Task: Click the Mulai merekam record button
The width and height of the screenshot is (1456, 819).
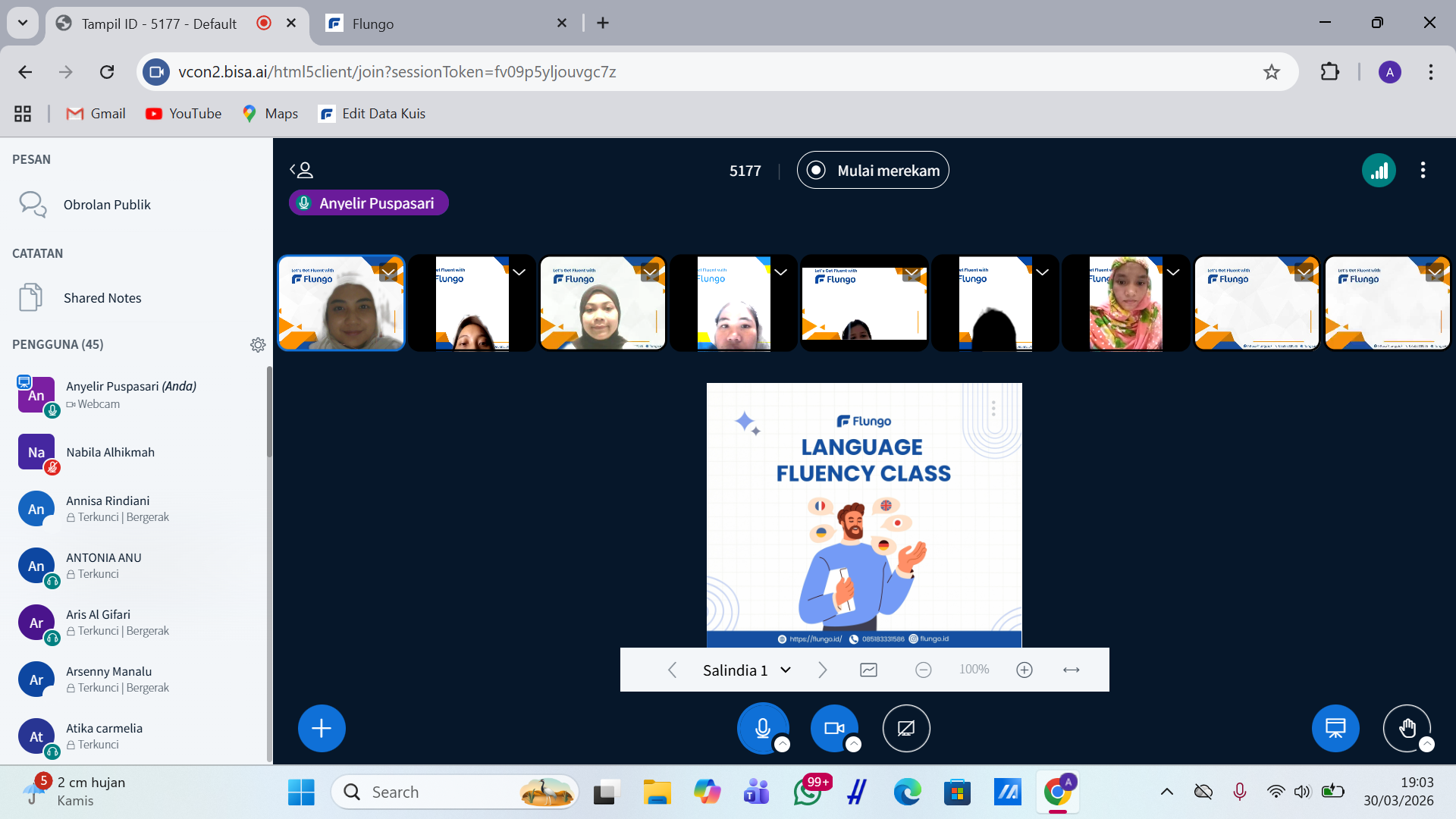Action: tap(873, 171)
